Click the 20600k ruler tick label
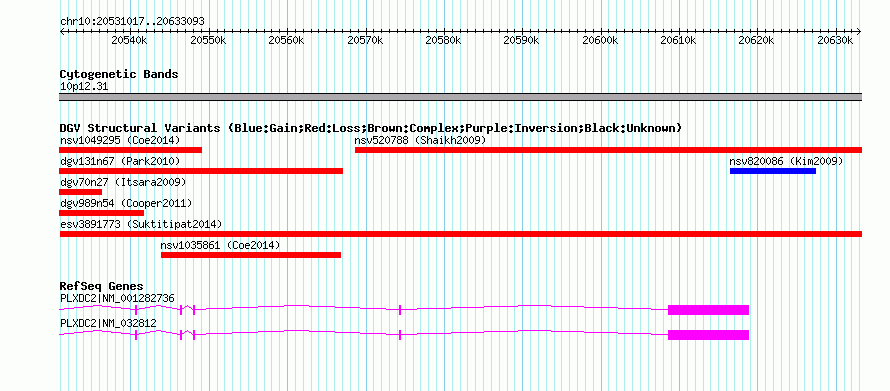The image size is (890, 391). 601,40
